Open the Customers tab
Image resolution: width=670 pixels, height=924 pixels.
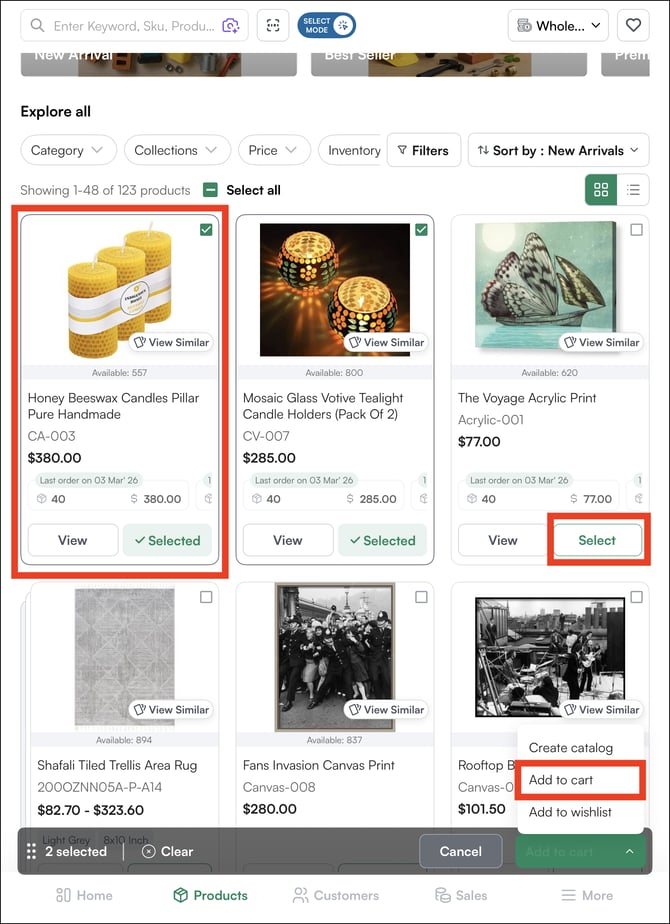pos(335,895)
